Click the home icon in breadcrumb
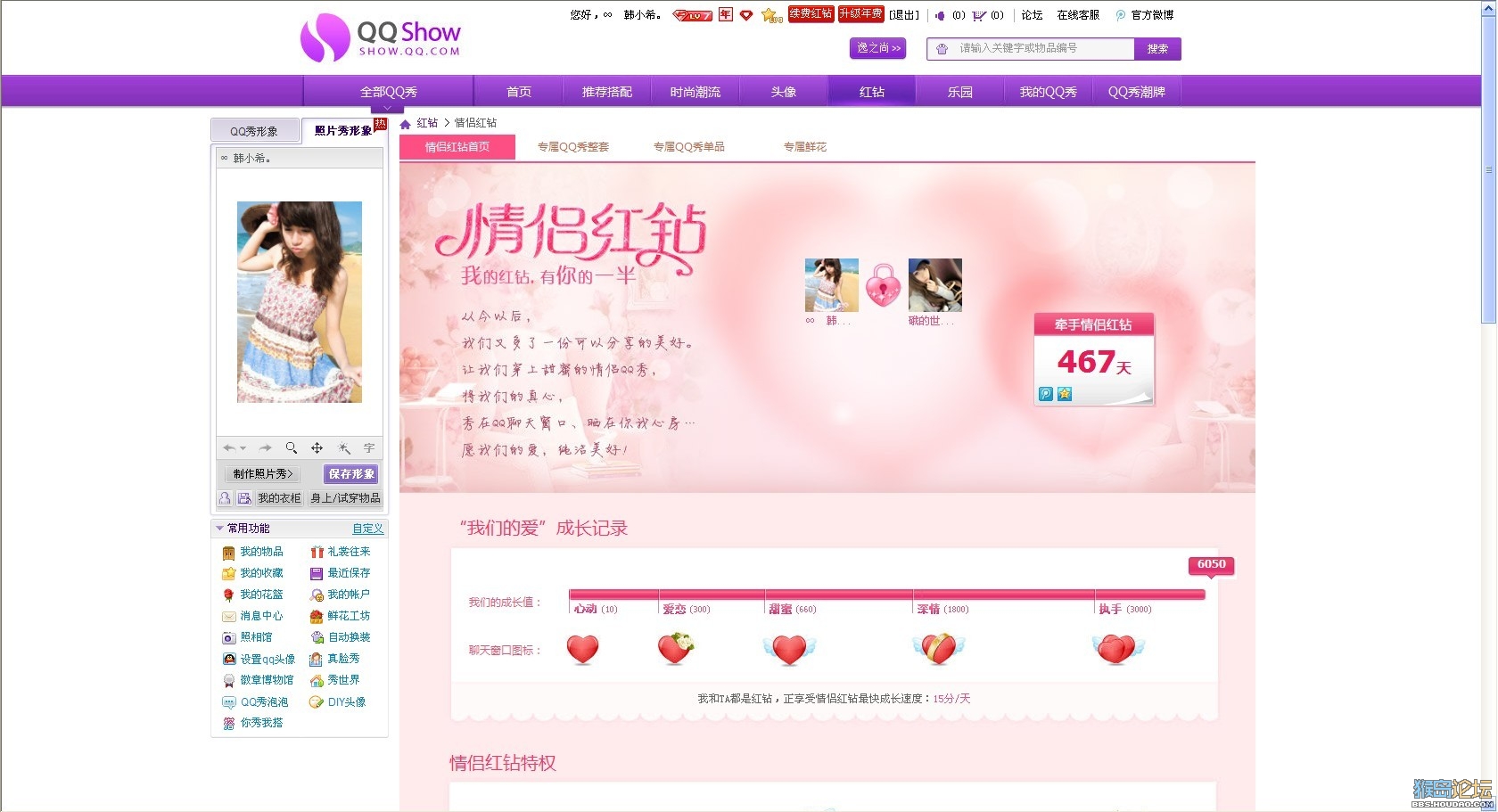Viewport: 1498px width, 812px height. point(406,124)
